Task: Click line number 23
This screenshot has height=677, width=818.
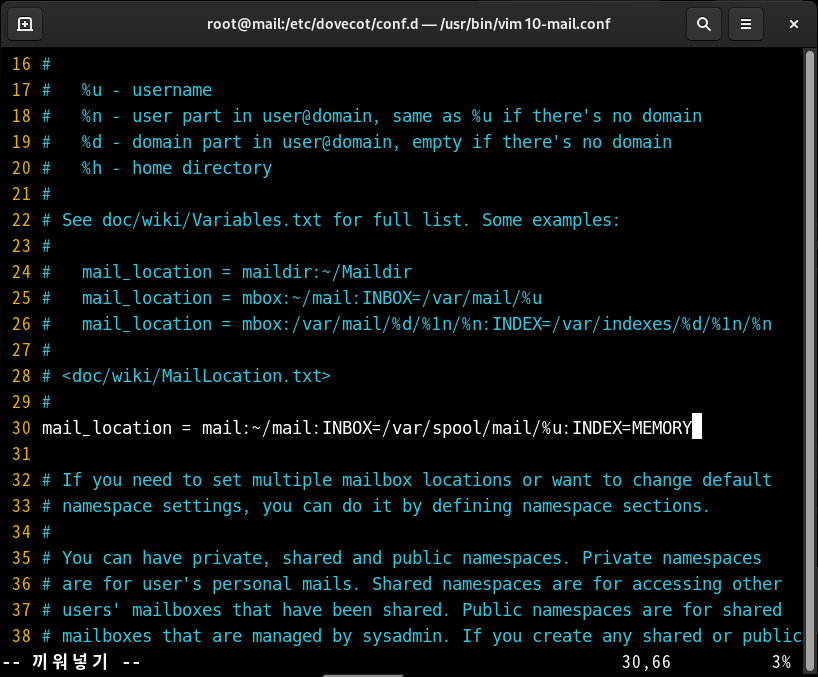Action: pyautogui.click(x=21, y=246)
